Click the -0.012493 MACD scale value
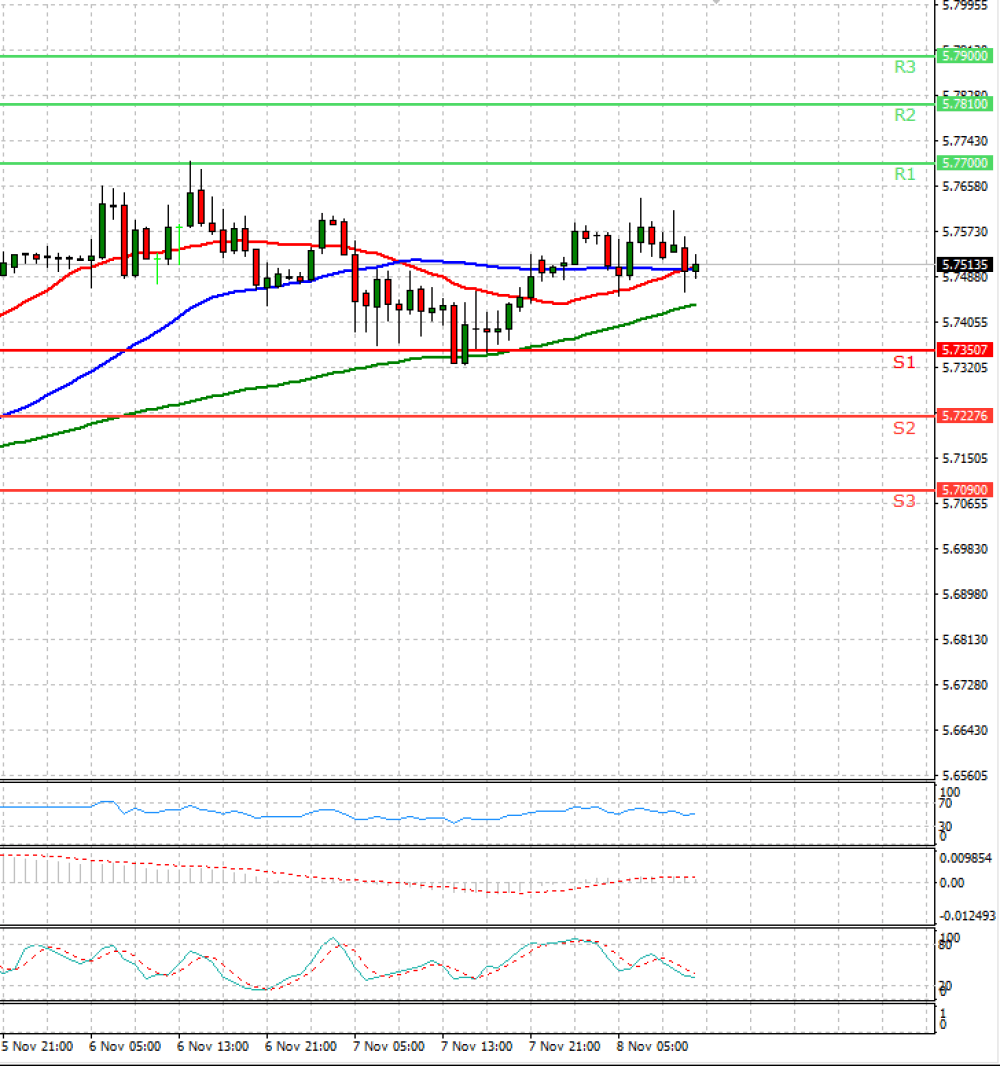Viewport: 1000px width, 1066px height. (x=967, y=916)
